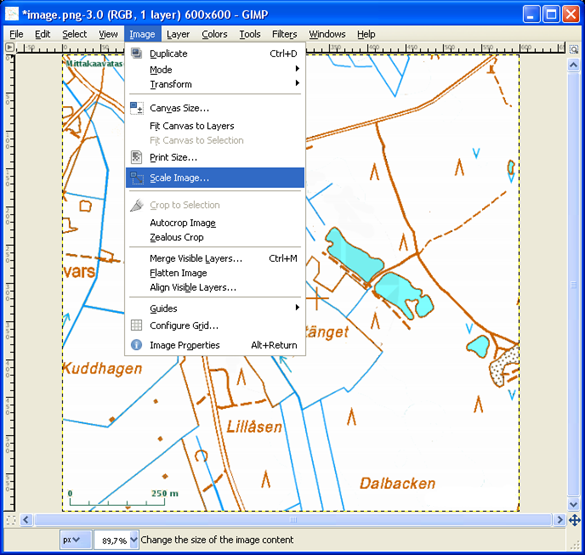Click the Print Size icon
The width and height of the screenshot is (585, 555).
[x=137, y=157]
